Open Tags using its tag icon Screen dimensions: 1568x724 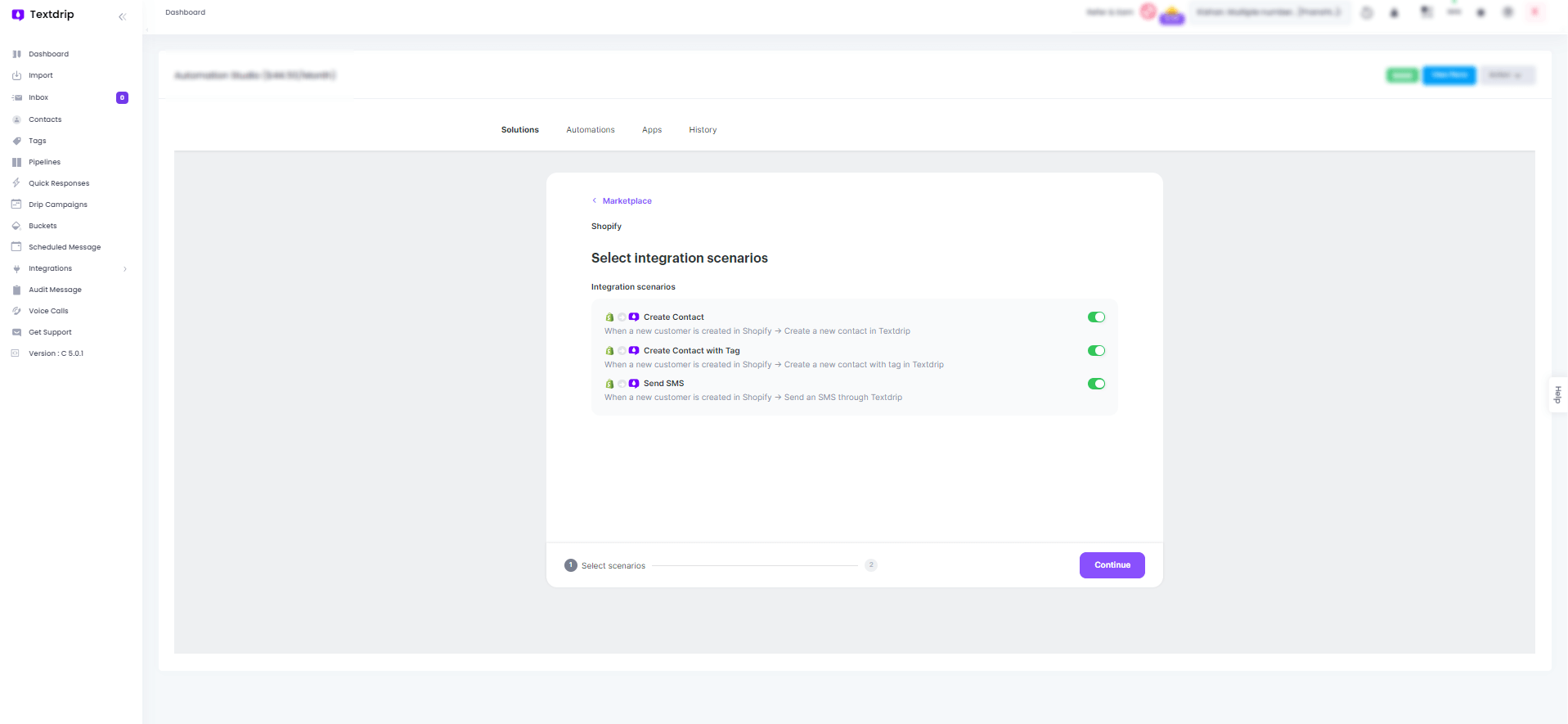click(16, 141)
